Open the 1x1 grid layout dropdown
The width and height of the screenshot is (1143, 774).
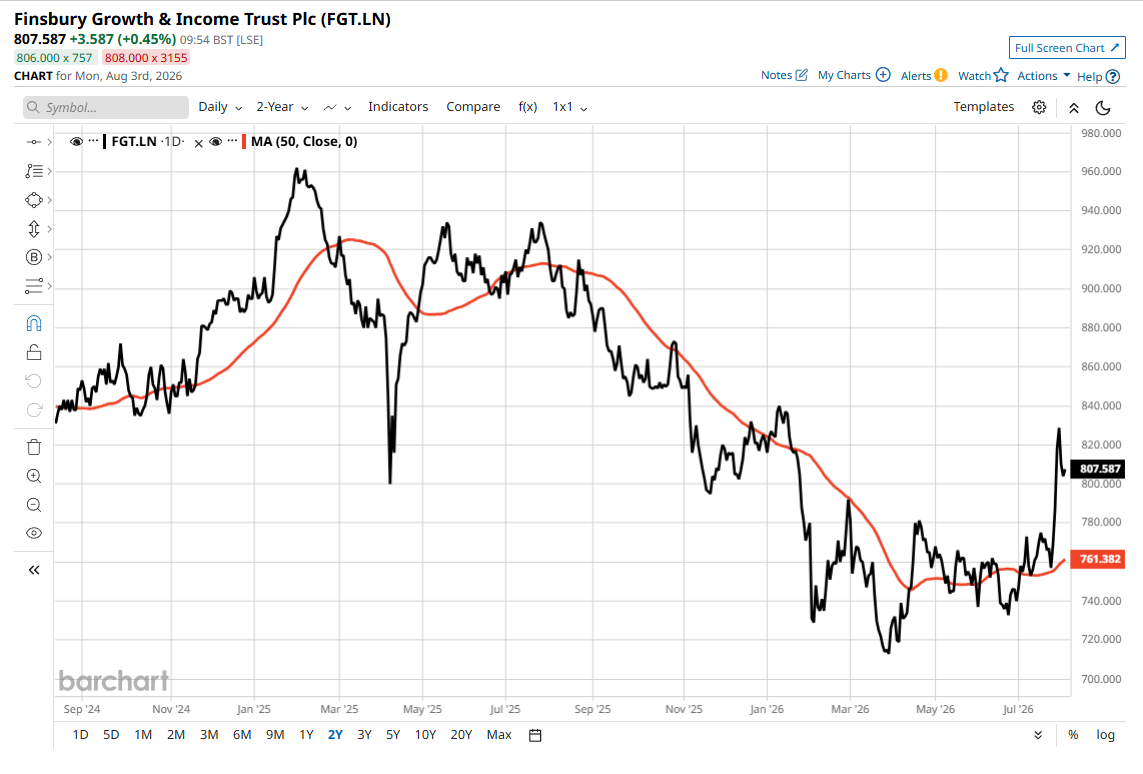pyautogui.click(x=570, y=107)
